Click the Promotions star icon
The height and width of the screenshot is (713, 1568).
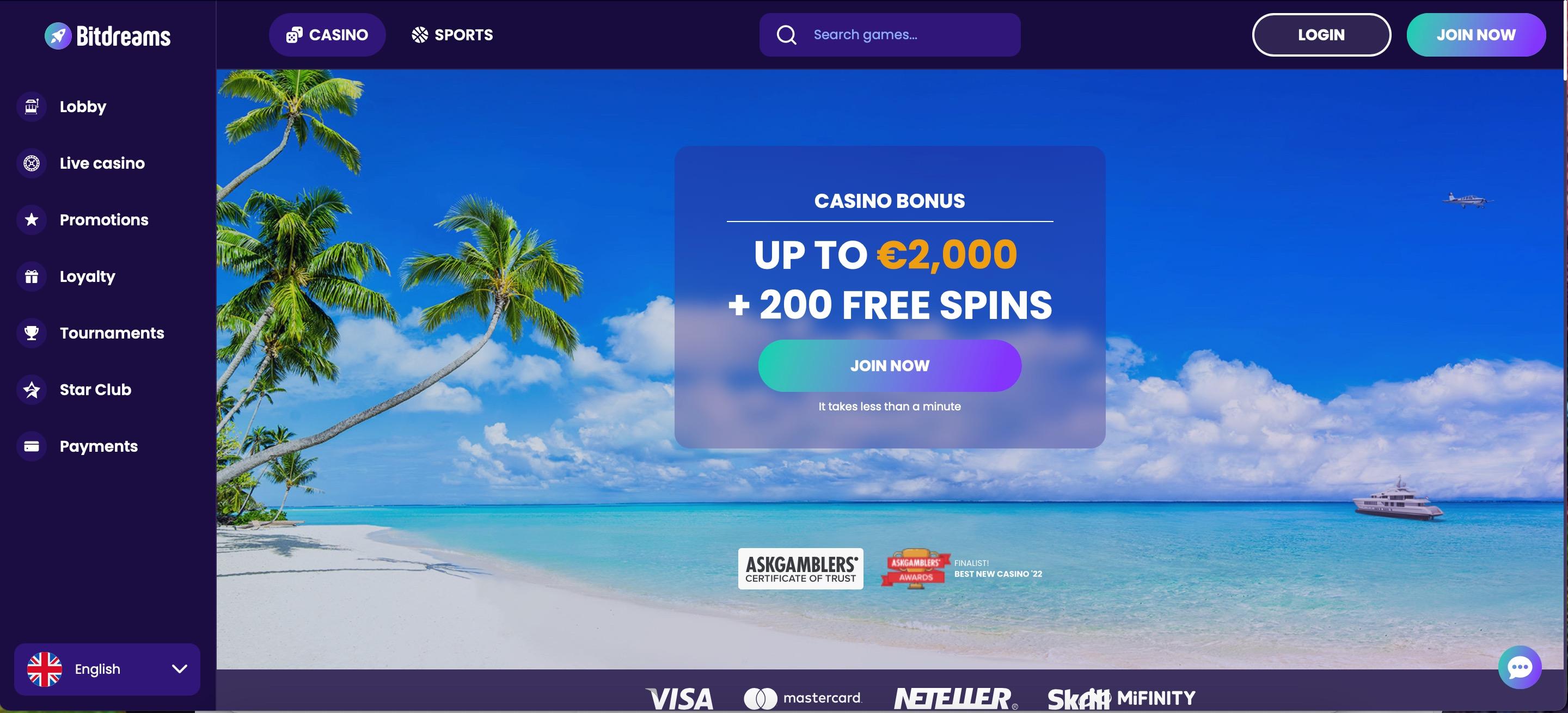pos(32,220)
